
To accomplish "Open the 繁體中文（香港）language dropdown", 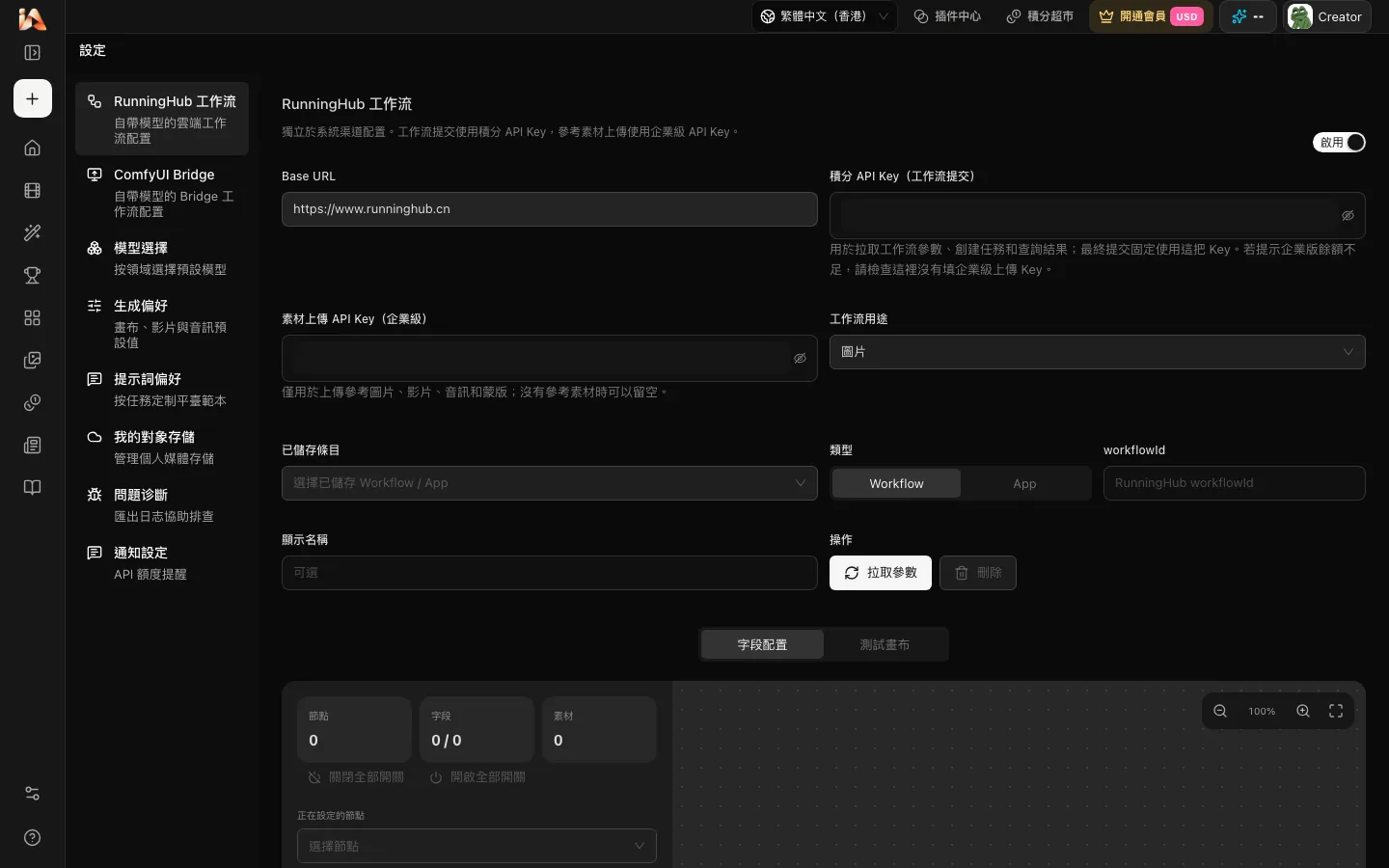I will (x=825, y=16).
